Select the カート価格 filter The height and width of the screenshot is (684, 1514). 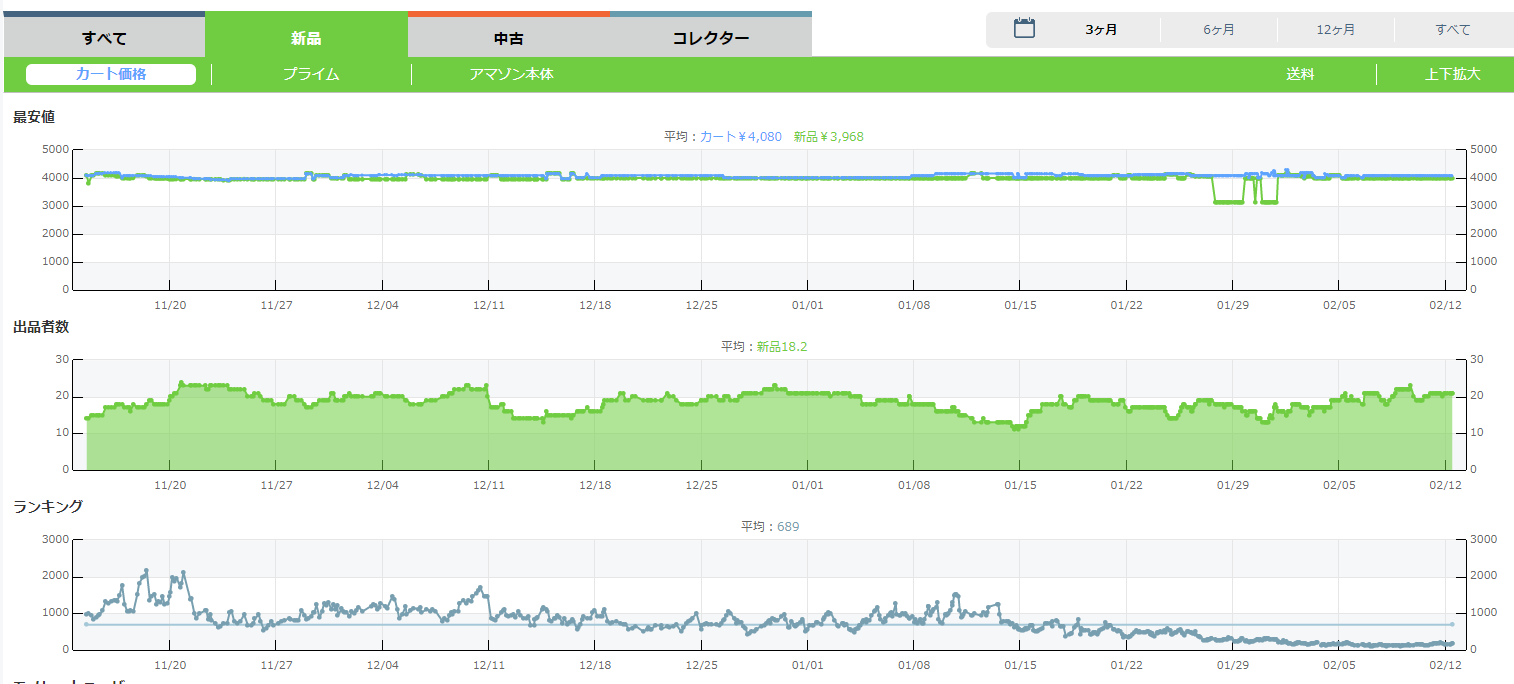111,74
